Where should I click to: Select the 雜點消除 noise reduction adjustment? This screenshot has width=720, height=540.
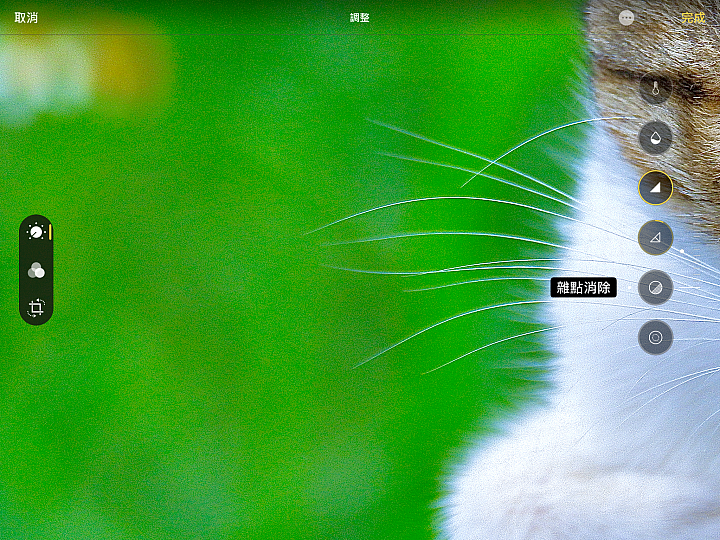[x=655, y=287]
